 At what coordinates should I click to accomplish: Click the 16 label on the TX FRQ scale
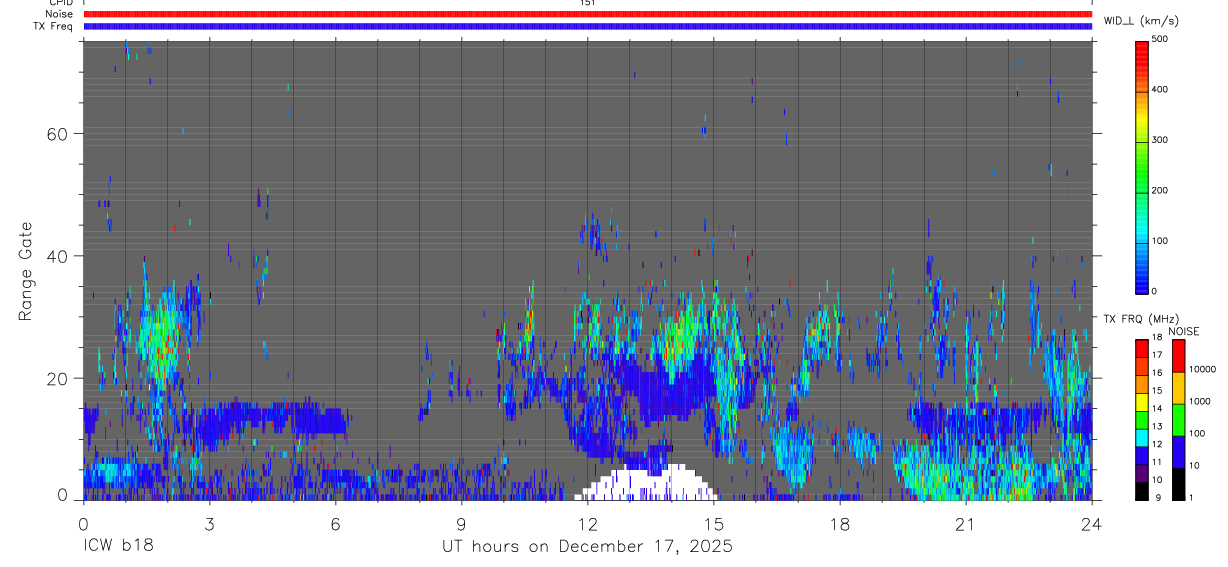coord(1157,373)
